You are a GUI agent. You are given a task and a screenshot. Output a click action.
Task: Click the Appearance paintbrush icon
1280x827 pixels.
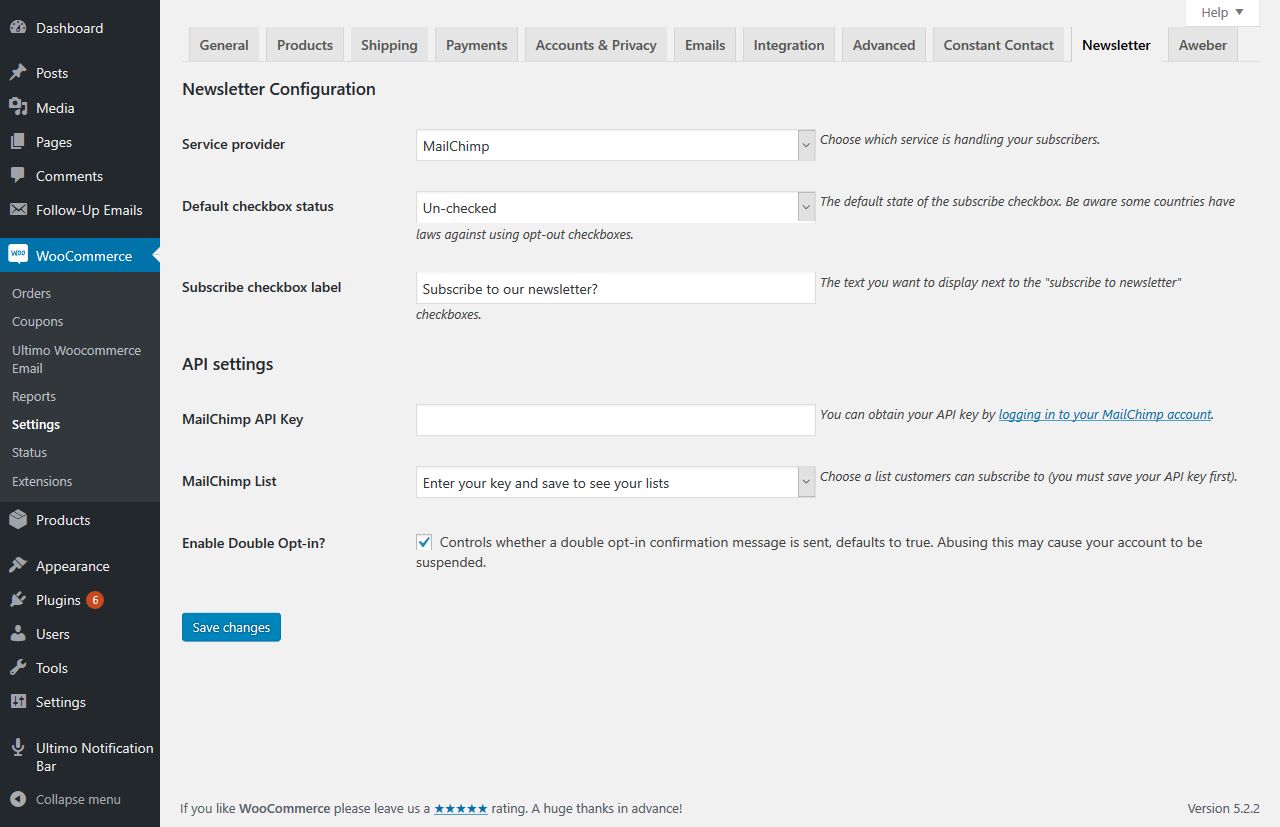pyautogui.click(x=18, y=566)
